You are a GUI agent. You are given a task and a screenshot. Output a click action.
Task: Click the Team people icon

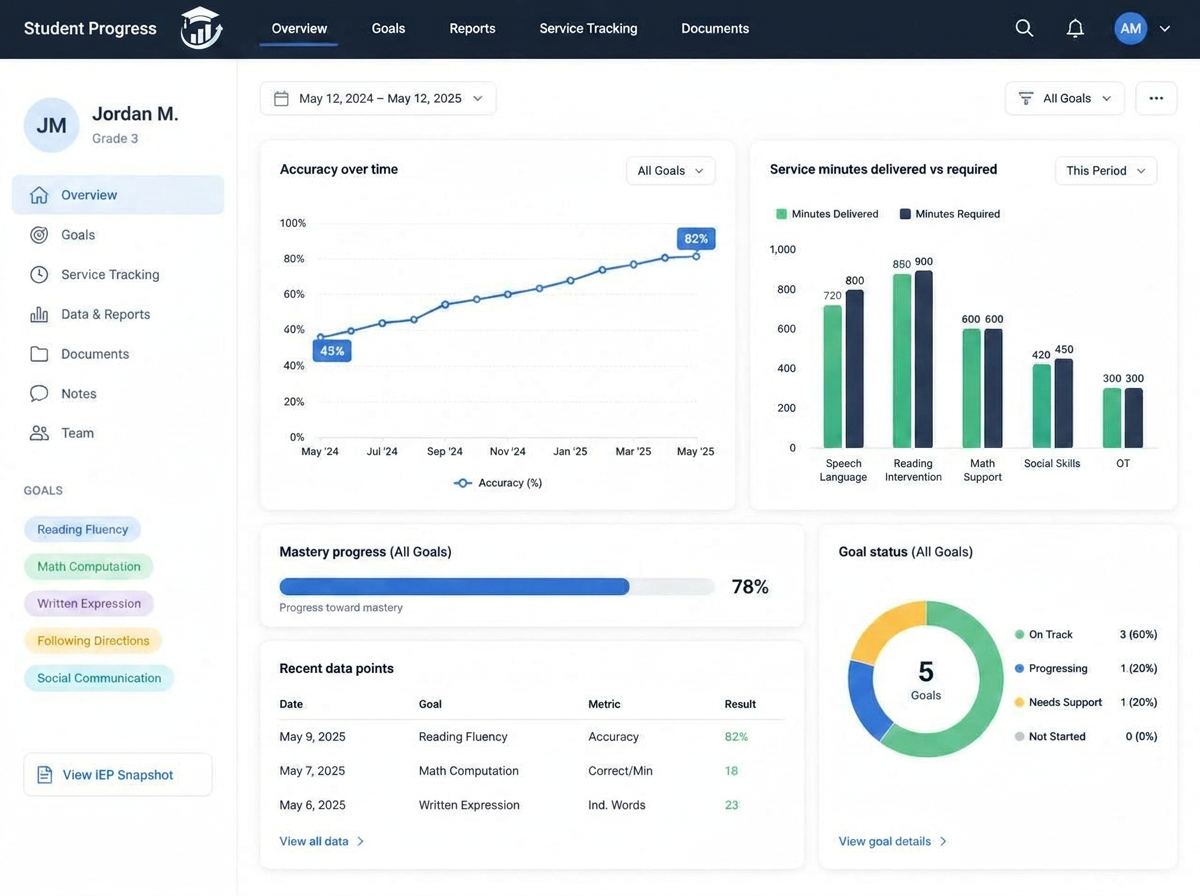point(39,433)
